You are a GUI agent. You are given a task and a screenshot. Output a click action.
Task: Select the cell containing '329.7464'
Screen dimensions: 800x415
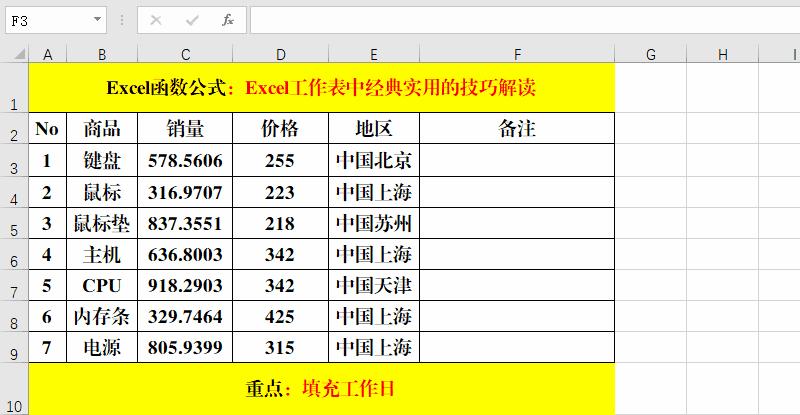click(185, 316)
